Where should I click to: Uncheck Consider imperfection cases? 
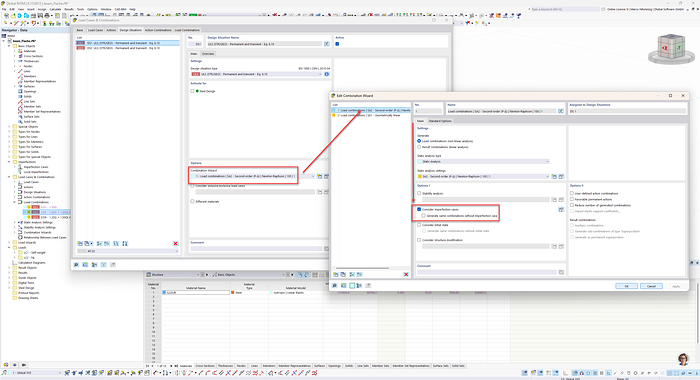pyautogui.click(x=419, y=209)
